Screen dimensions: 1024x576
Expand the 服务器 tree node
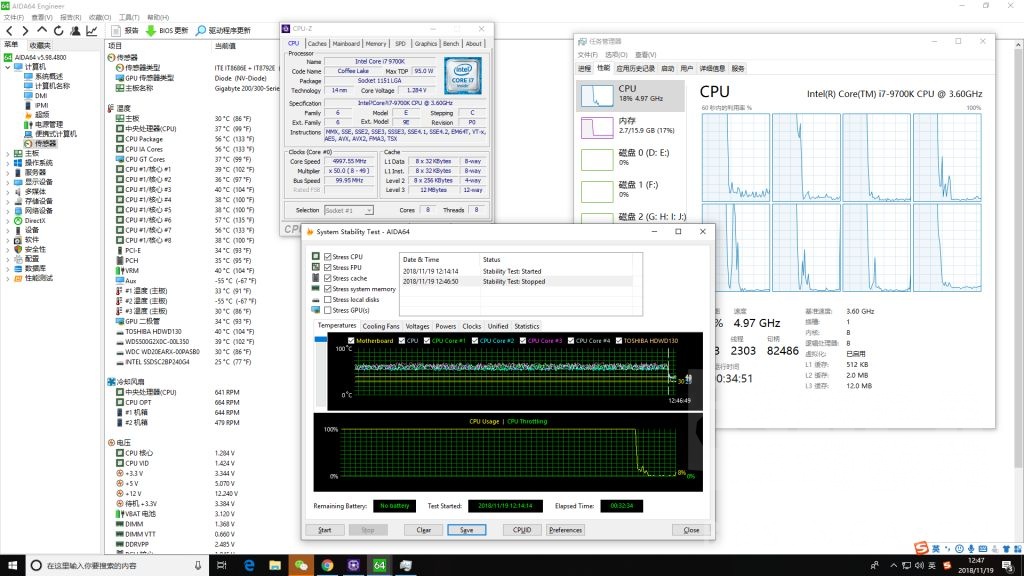pos(8,172)
